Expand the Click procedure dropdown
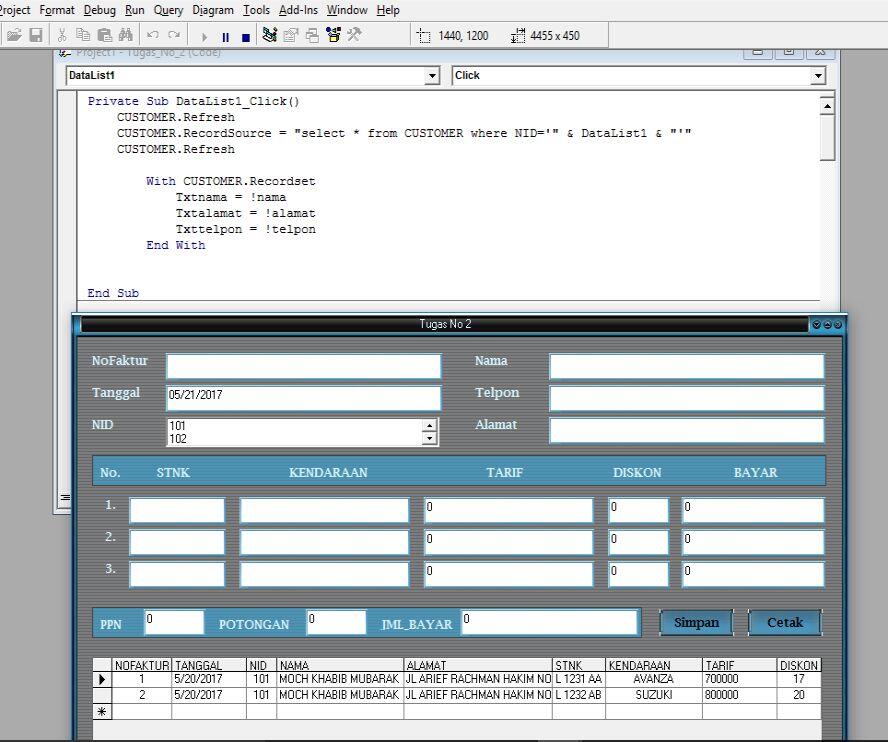 tap(818, 75)
